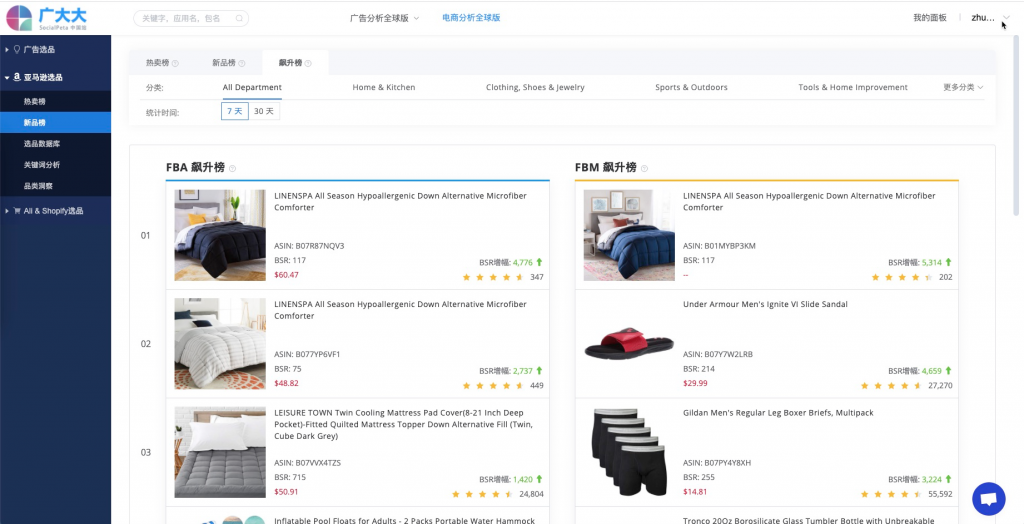Screen dimensions: 1024x524
Task: Select the 7 天 time range
Action: point(234,111)
